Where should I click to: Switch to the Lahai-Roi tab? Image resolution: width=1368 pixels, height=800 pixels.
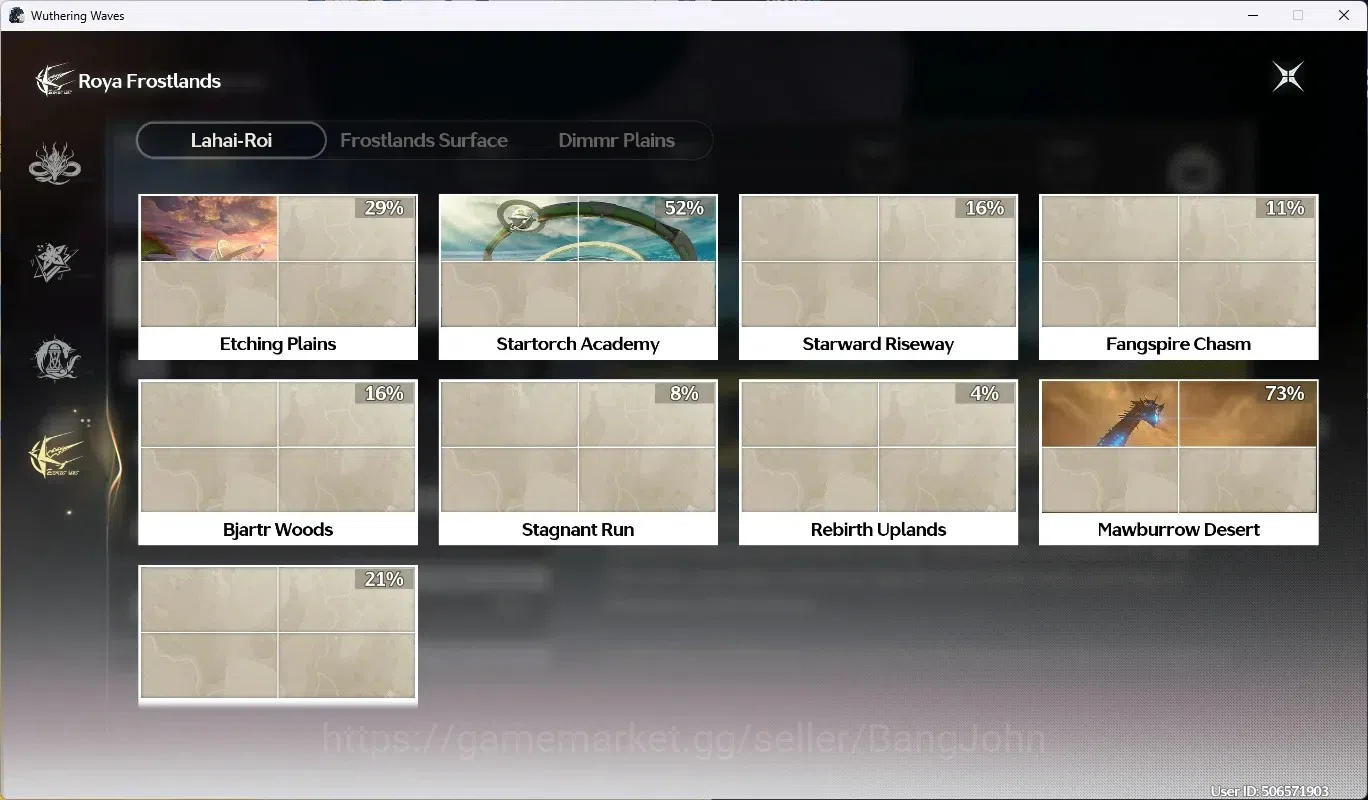click(x=231, y=140)
